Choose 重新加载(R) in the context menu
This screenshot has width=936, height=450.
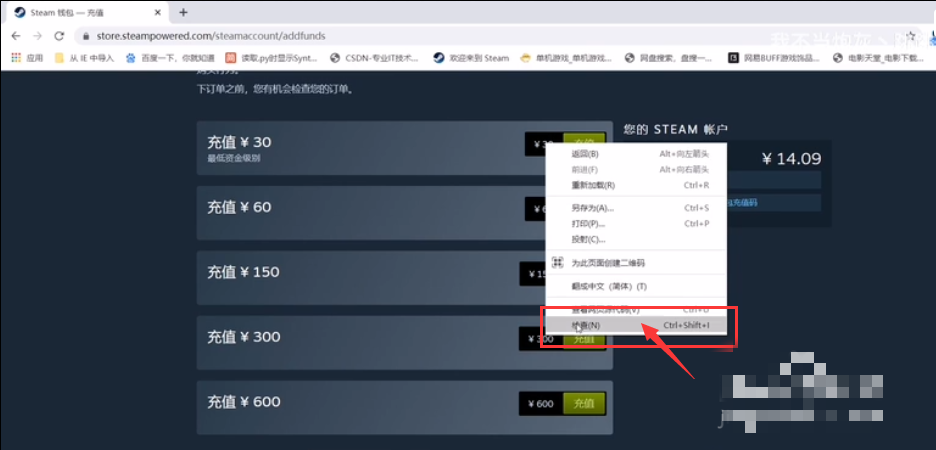[637, 185]
